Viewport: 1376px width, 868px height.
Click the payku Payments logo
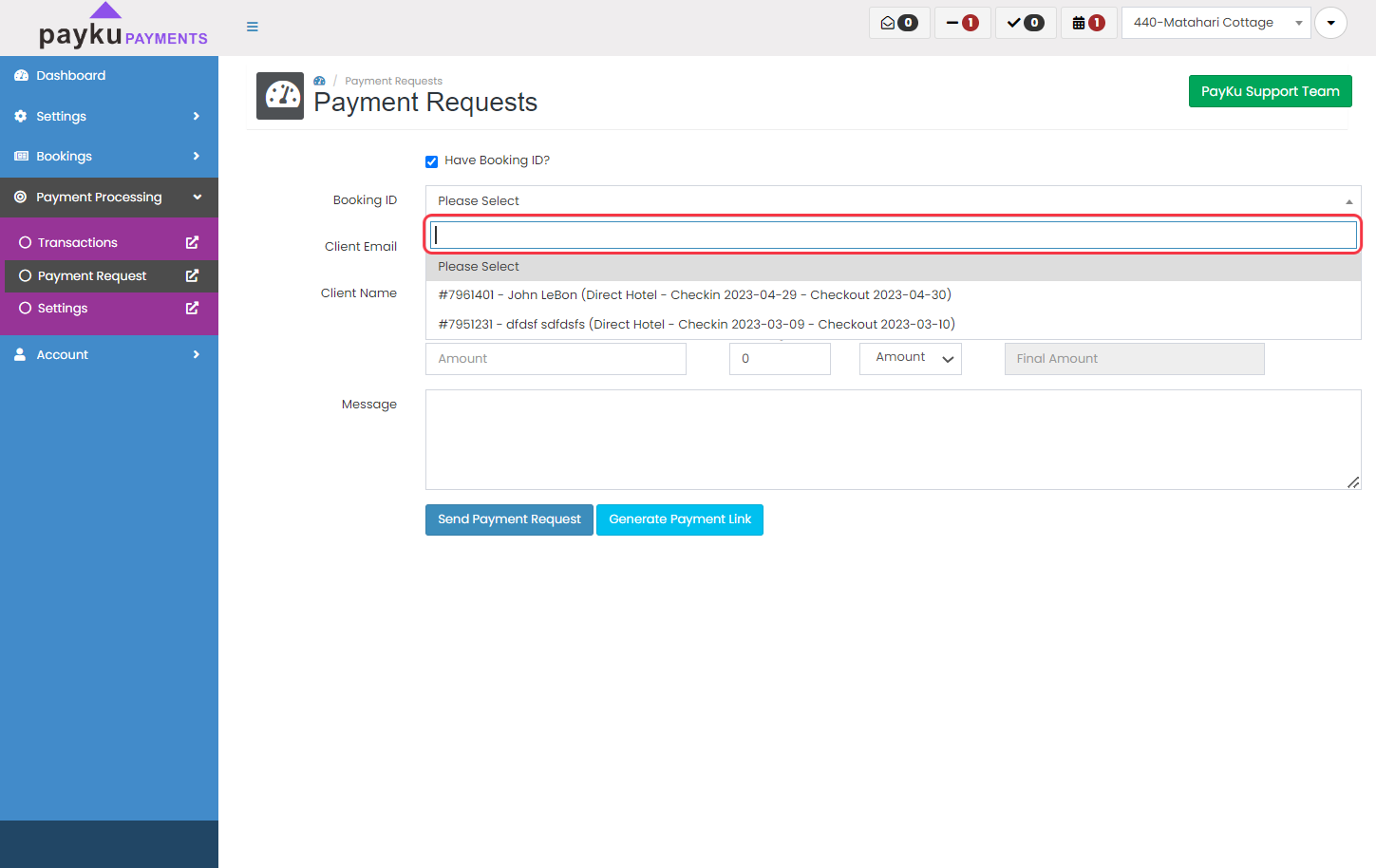123,26
